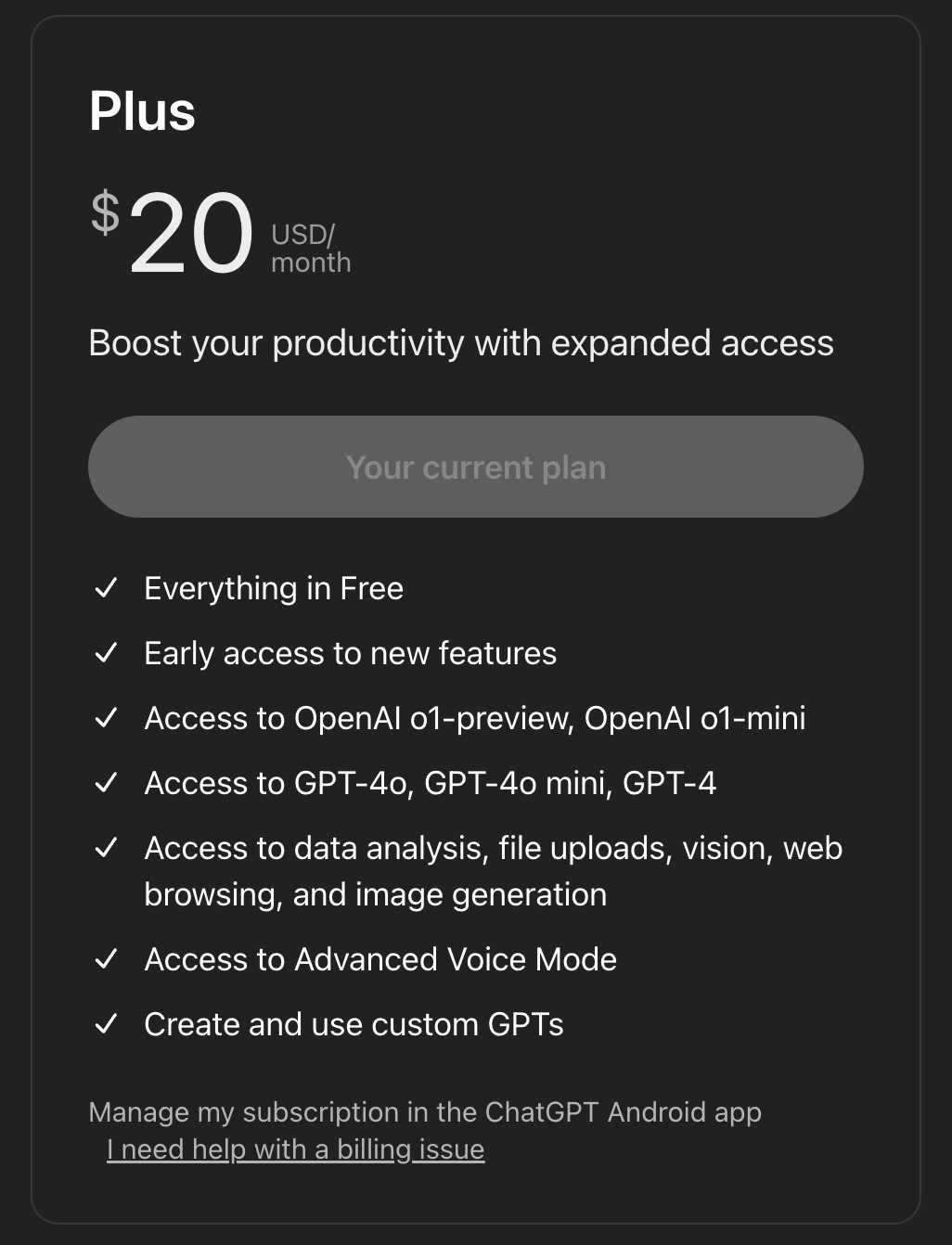Screen dimensions: 952x1245
Task: Click the large '20' price number
Action: click(191, 234)
